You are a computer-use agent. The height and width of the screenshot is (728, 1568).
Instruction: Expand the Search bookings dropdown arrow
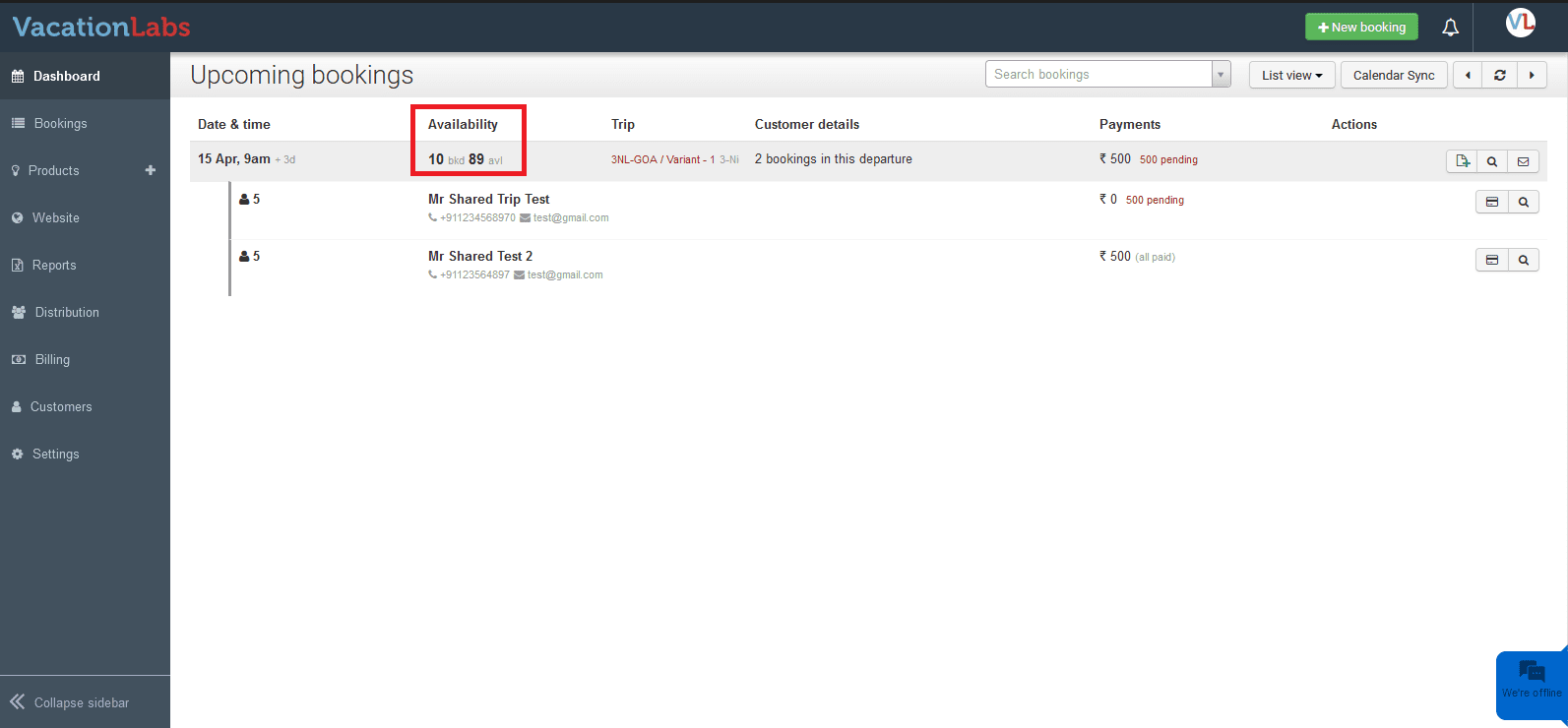(1221, 75)
